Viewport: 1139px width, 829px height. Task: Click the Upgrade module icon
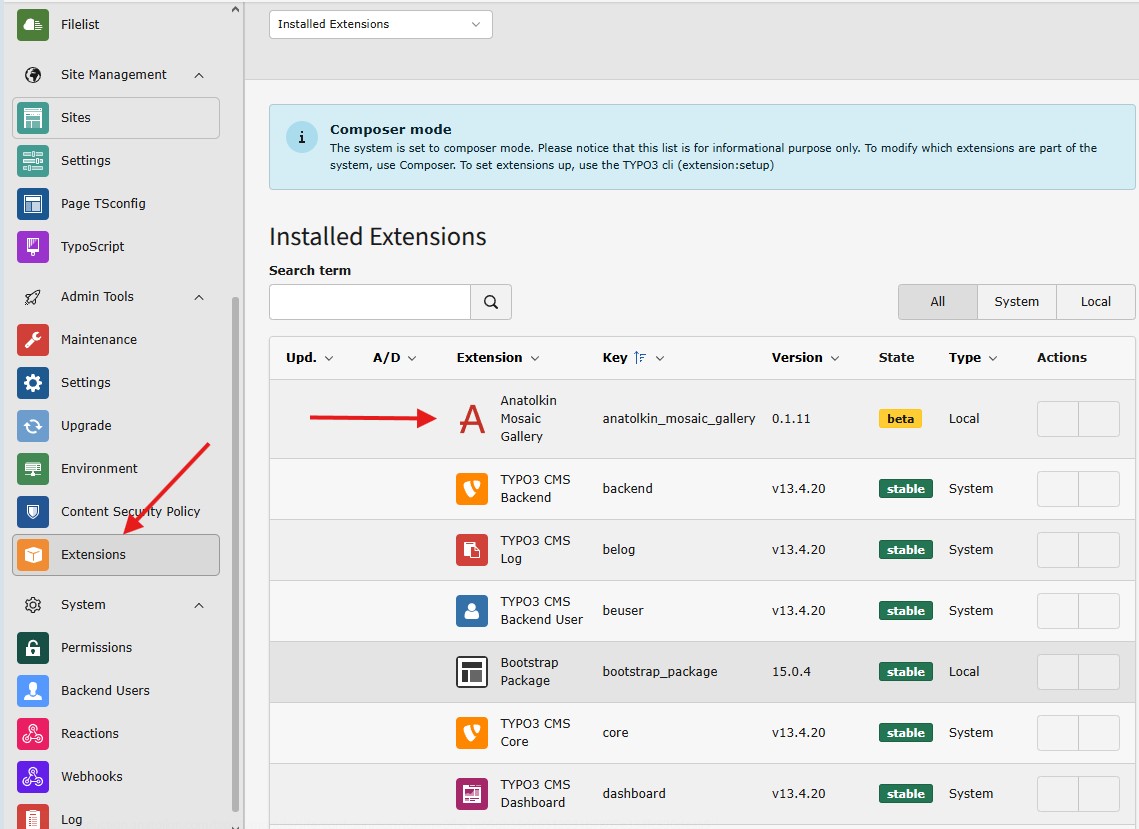coord(33,426)
